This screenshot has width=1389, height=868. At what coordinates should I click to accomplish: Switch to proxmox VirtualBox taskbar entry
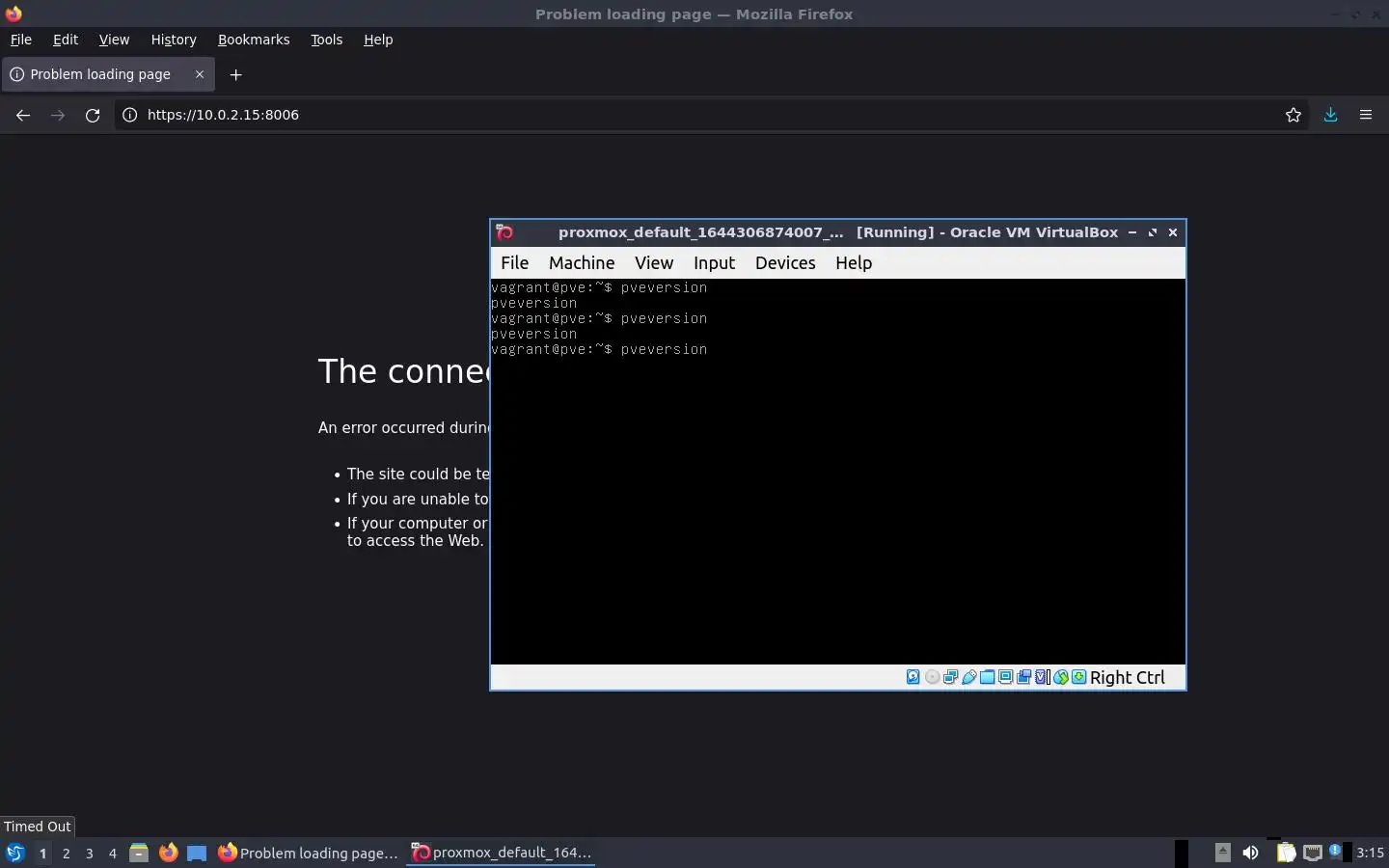click(x=501, y=853)
